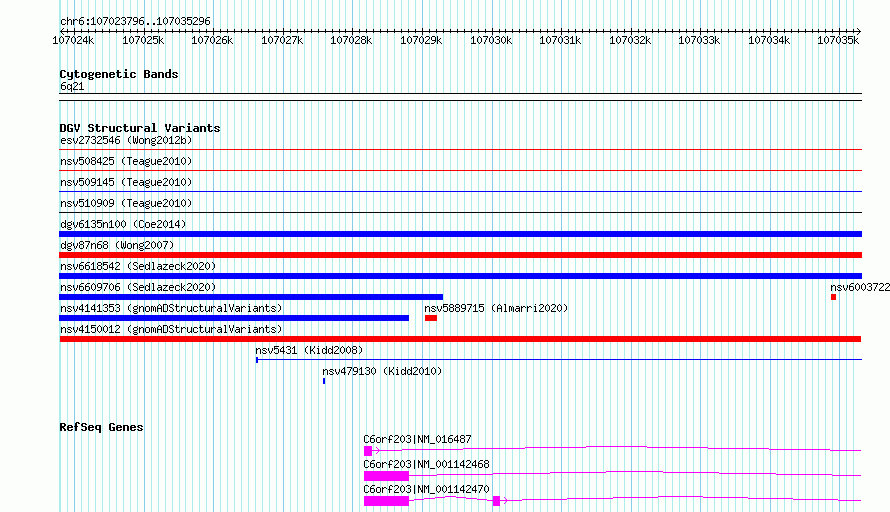Open nsv4141353 (gnomADStructuralVariants) label
This screenshot has width=890, height=512.
click(x=171, y=308)
